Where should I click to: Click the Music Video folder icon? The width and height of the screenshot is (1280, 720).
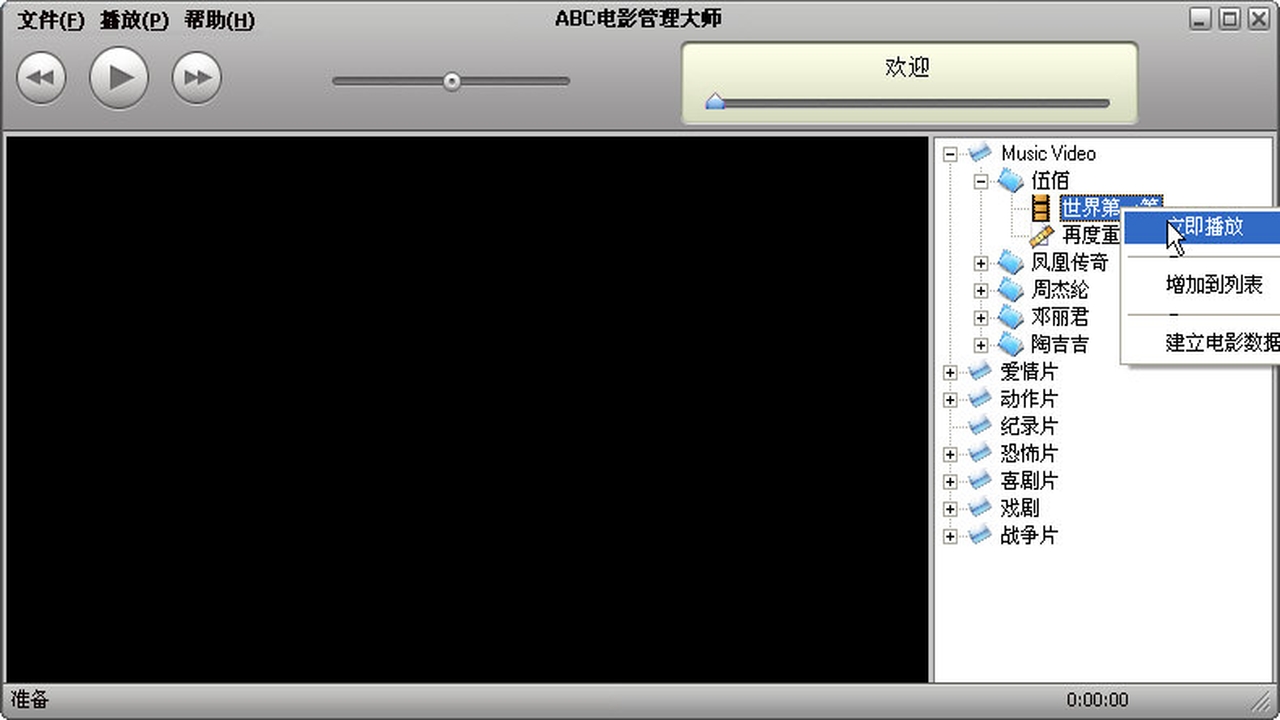tap(978, 153)
